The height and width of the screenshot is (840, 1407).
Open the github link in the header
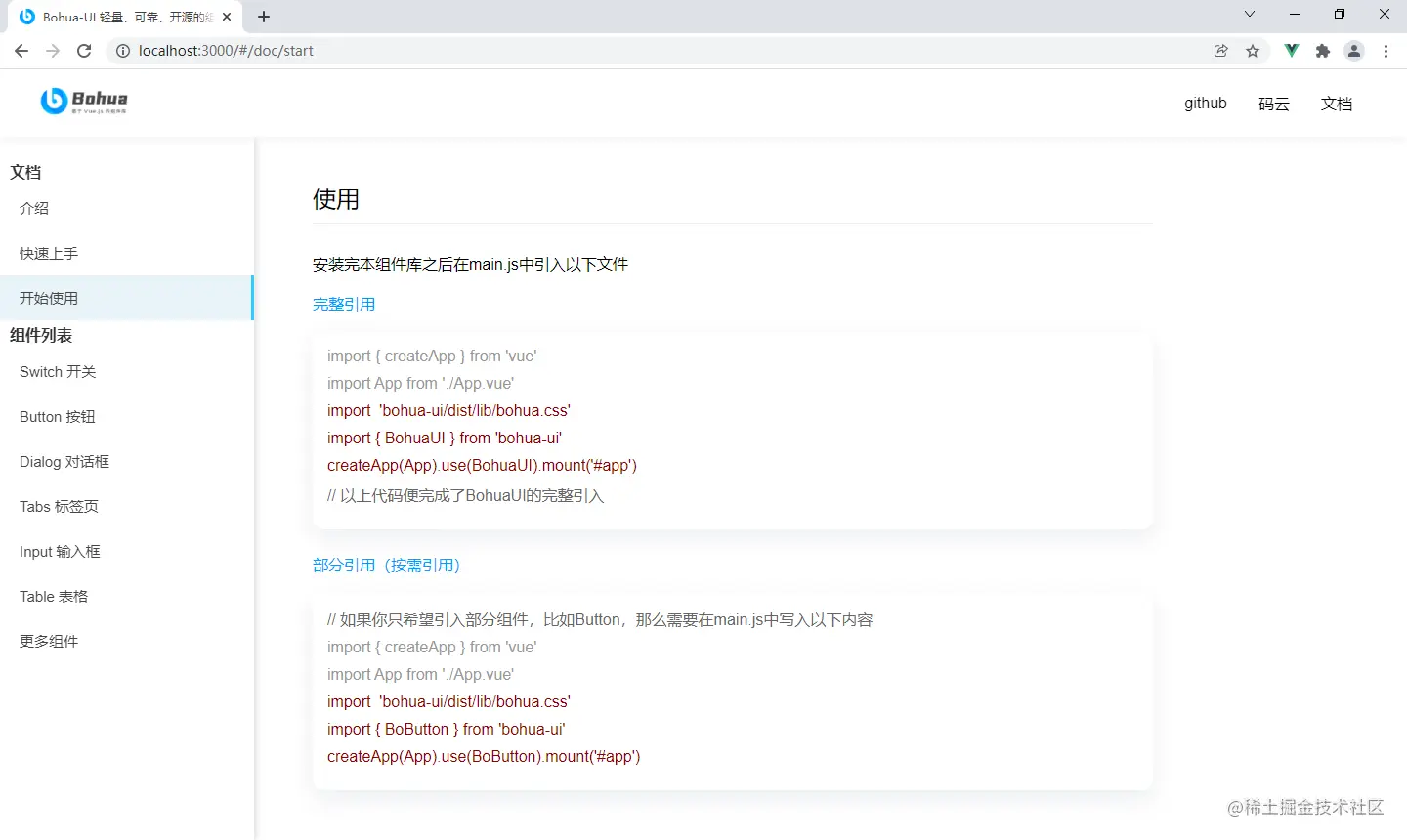pos(1206,104)
